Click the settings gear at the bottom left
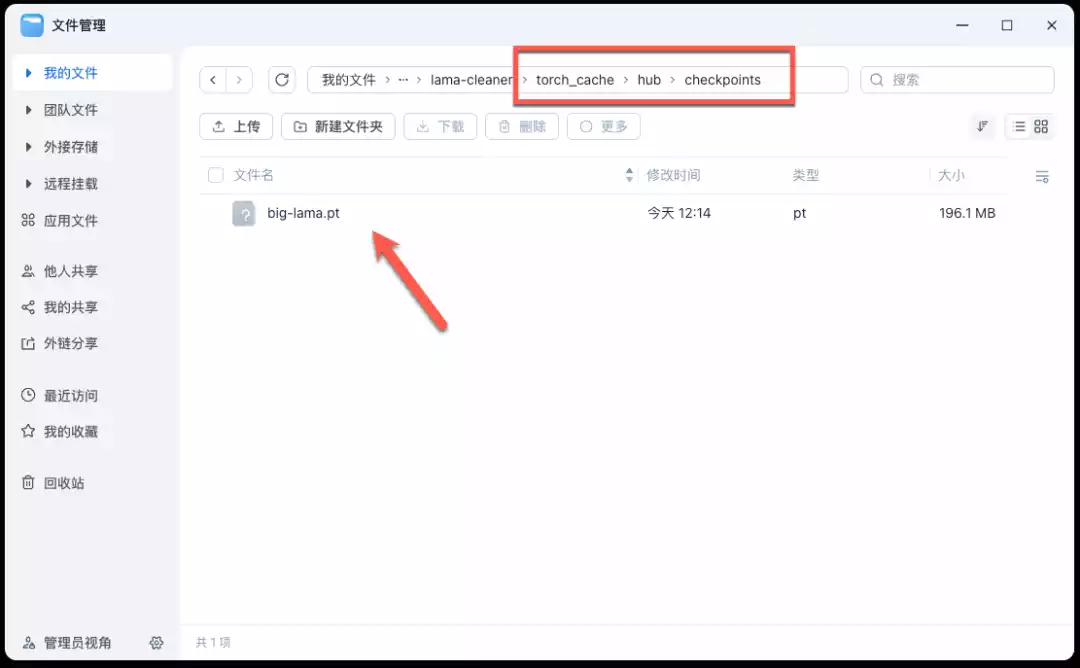The width and height of the screenshot is (1080, 668). coord(156,643)
